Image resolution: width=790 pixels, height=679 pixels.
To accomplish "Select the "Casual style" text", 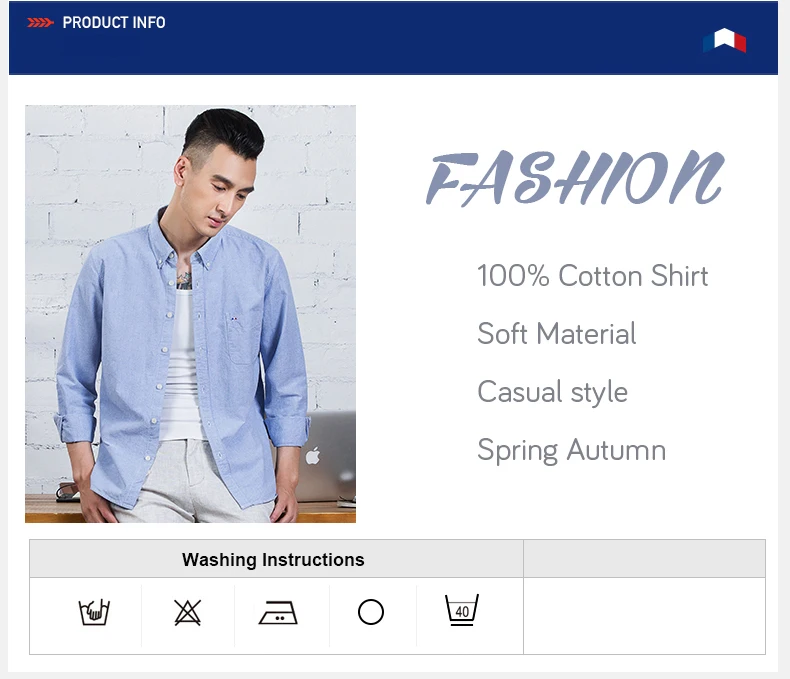I will coord(553,392).
